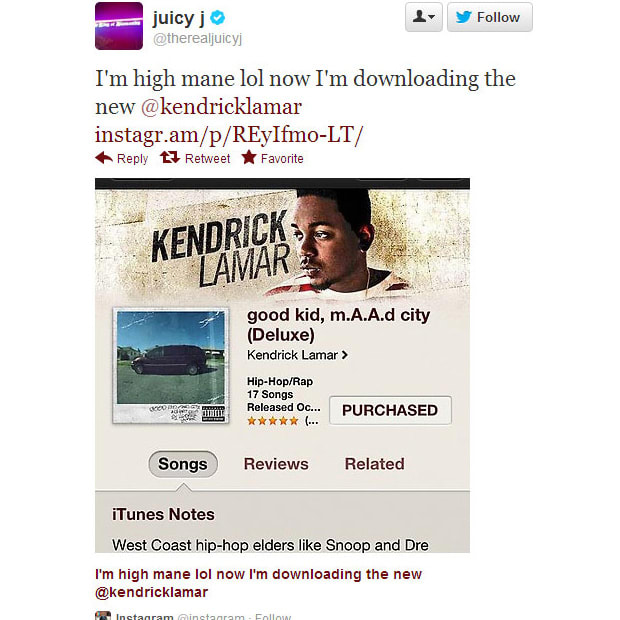
Task: Open the user actions dropdown
Action: pos(423,17)
